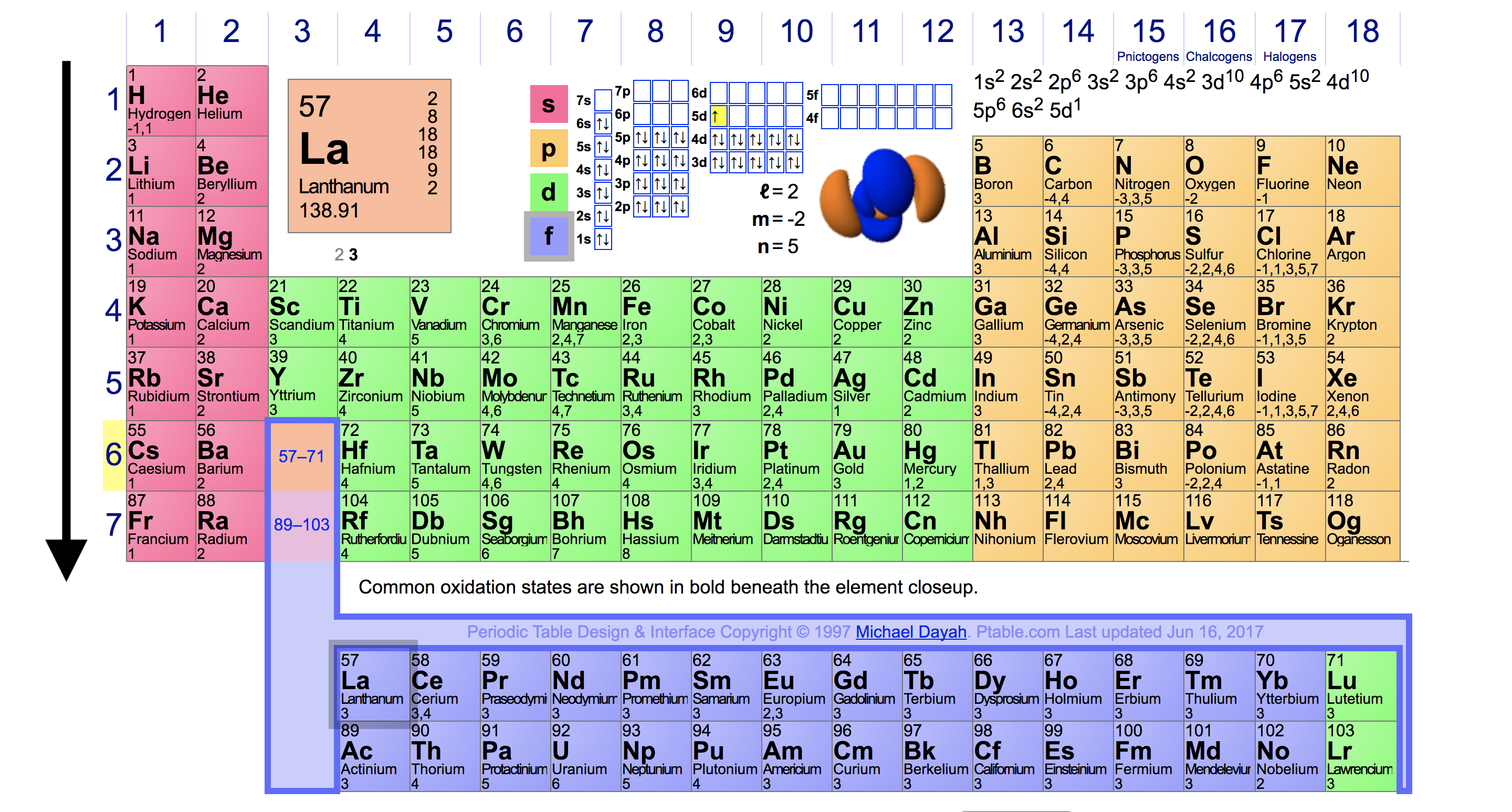Click the Silver (Ag) element cell
This screenshot has width=1512, height=812.
pos(867,384)
